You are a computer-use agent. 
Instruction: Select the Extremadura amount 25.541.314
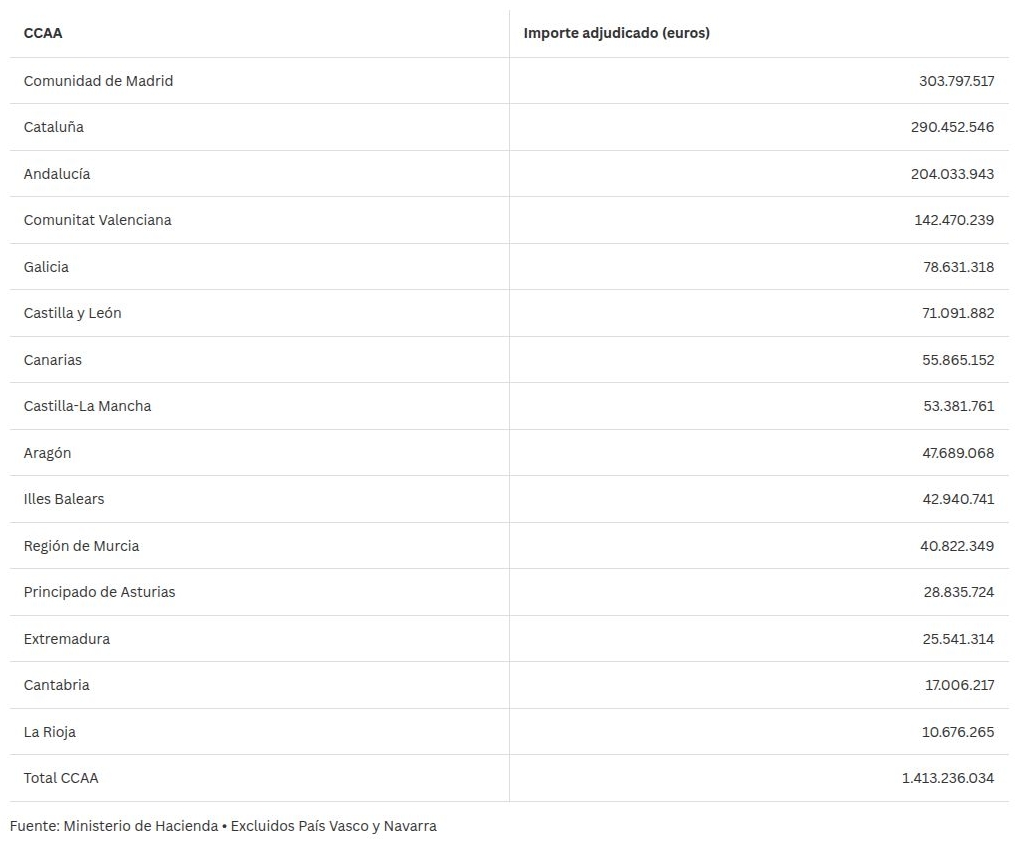pyautogui.click(x=958, y=639)
